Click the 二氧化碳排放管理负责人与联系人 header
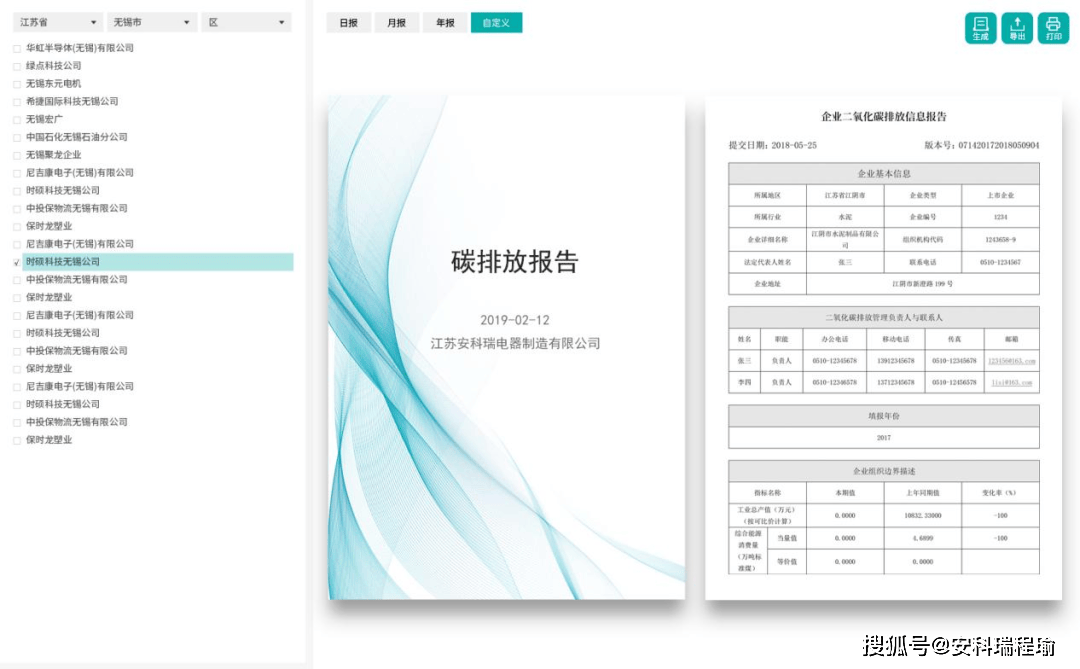The image size is (1080, 669). (884, 318)
